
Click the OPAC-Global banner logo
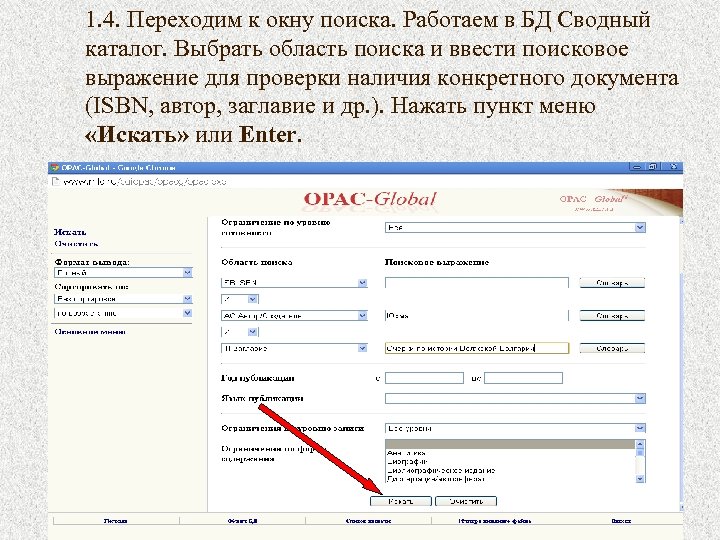[x=370, y=199]
